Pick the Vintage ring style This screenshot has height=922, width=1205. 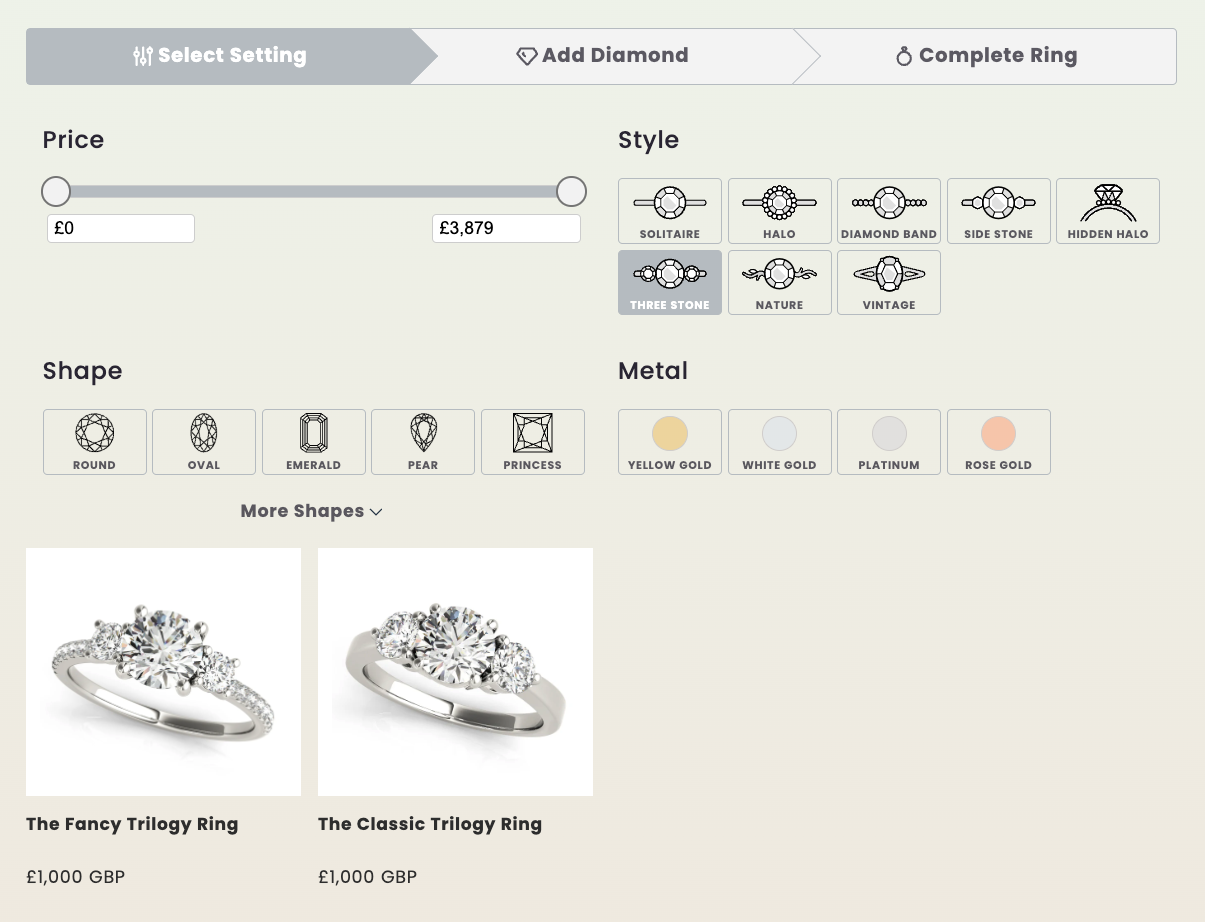[x=888, y=282]
